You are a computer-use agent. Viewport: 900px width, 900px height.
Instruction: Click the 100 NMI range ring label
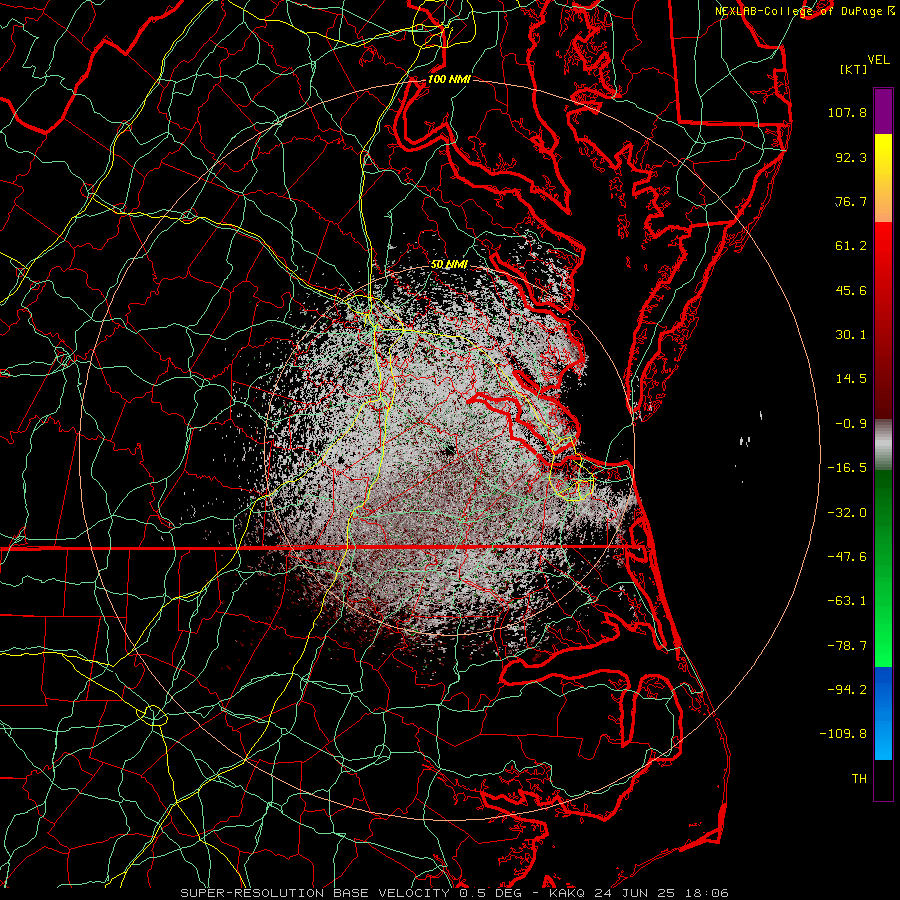[449, 79]
